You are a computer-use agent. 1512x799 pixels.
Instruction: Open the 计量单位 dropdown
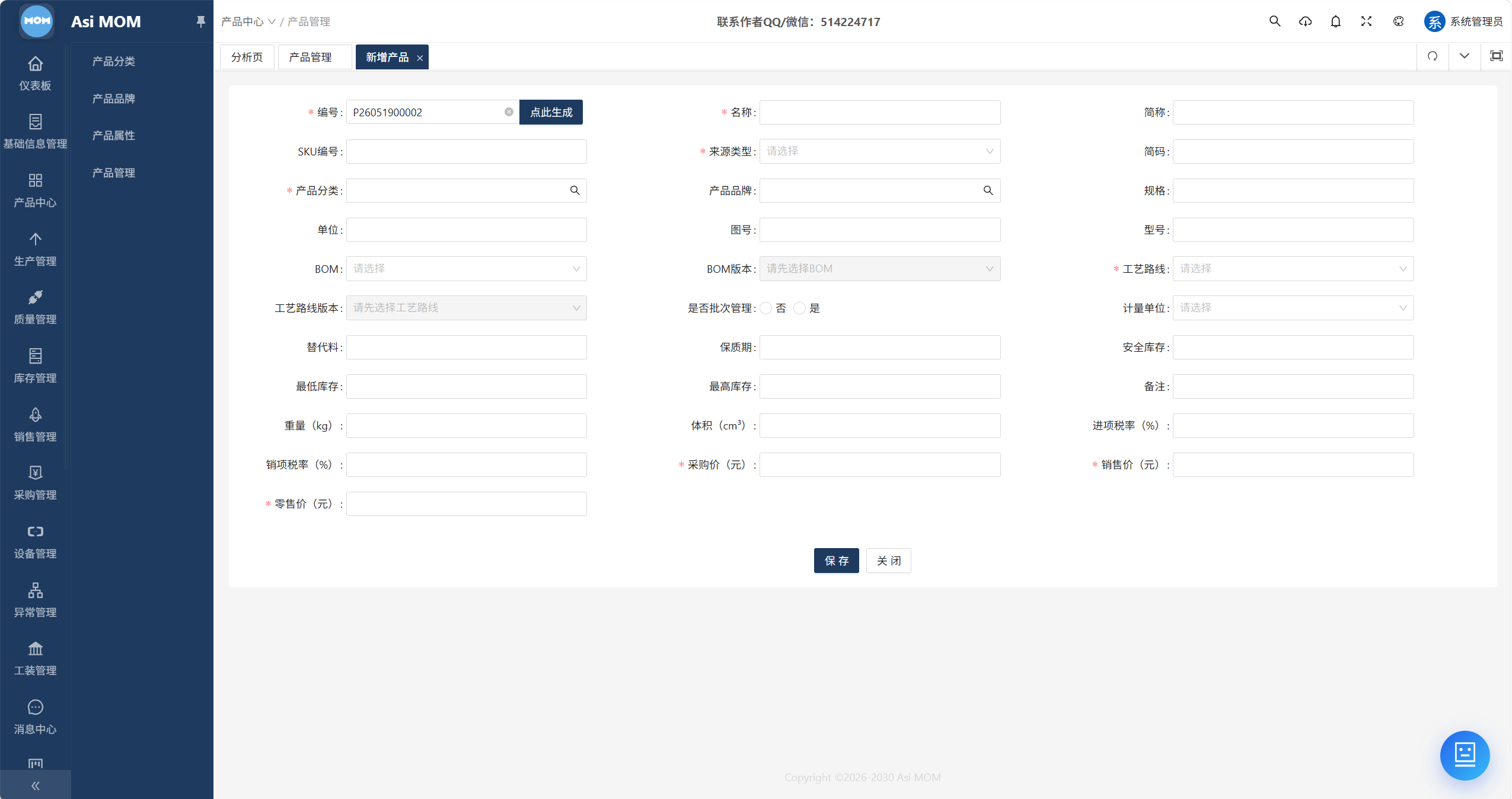click(x=1293, y=308)
